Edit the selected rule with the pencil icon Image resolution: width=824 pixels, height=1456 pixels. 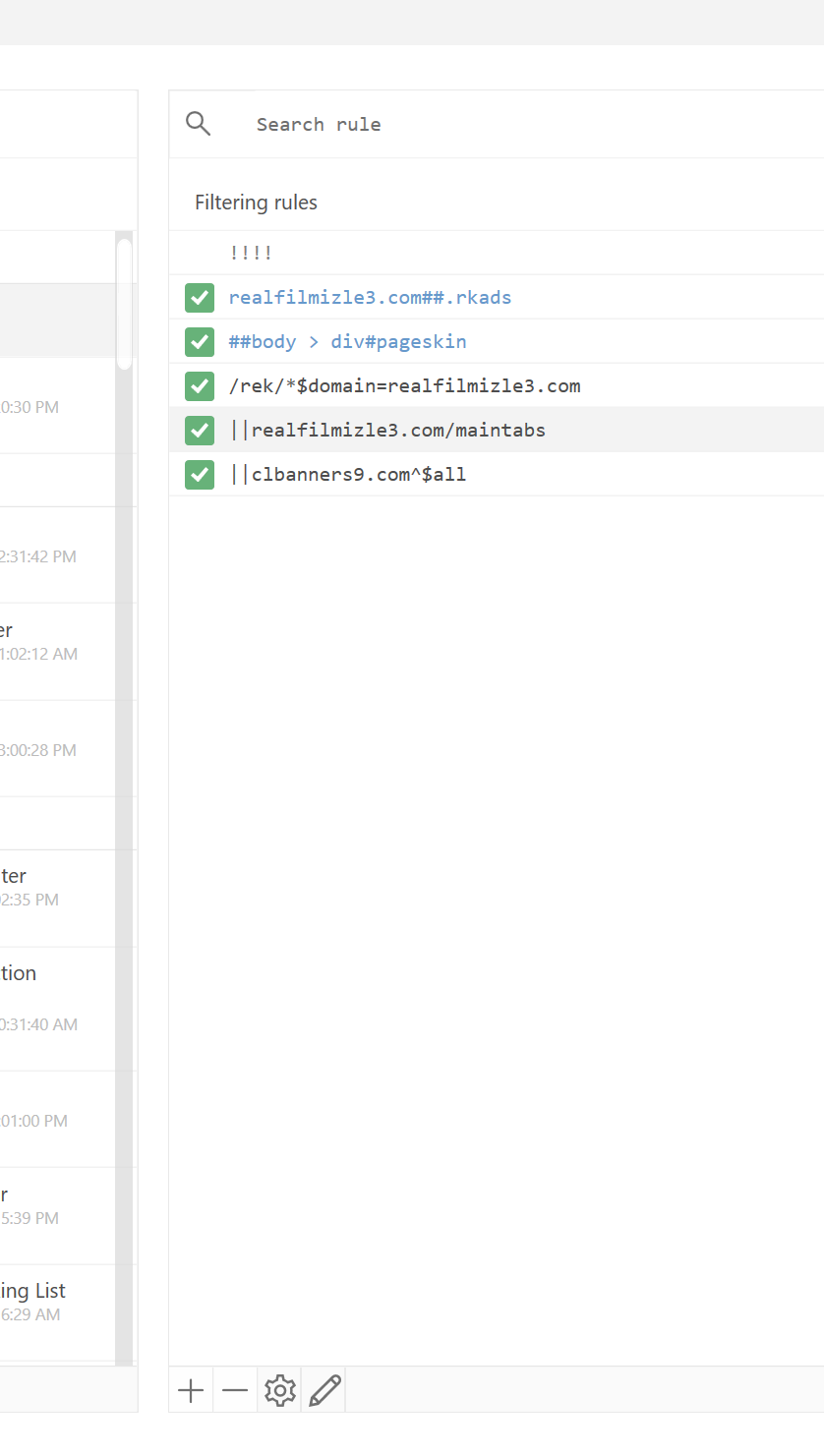pyautogui.click(x=324, y=1390)
